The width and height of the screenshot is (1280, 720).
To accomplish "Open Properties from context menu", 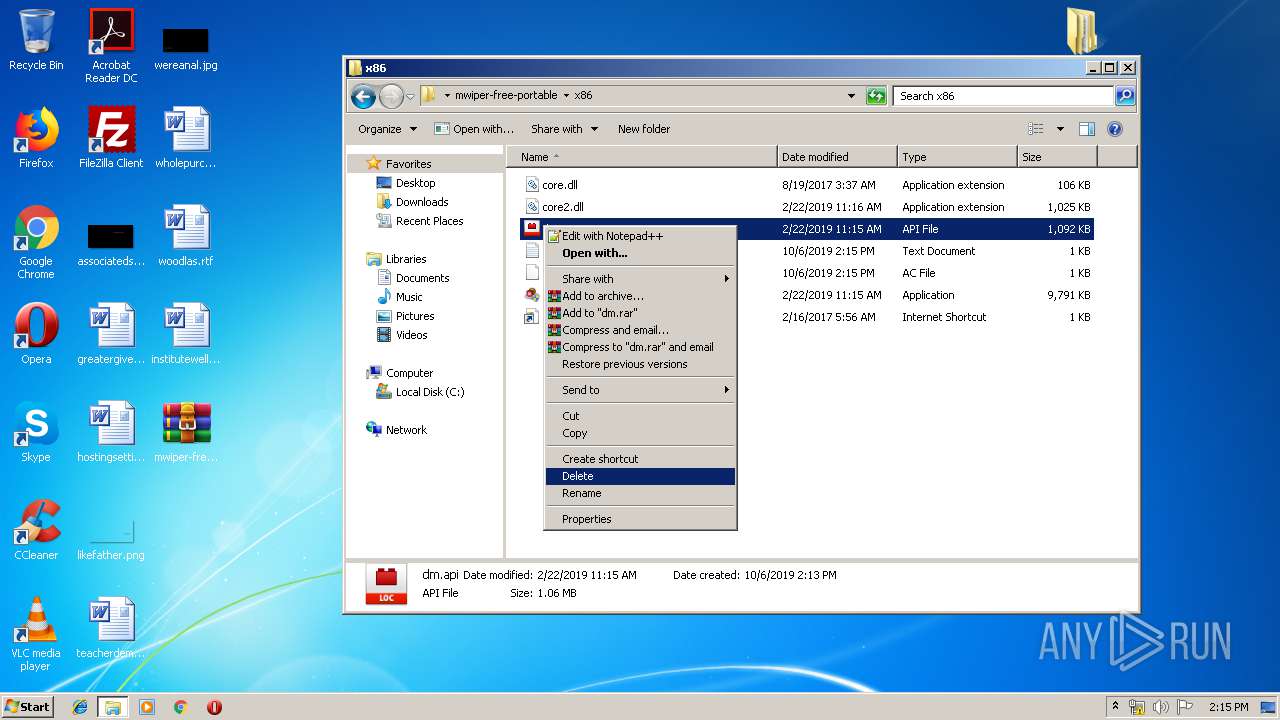I will (640, 519).
